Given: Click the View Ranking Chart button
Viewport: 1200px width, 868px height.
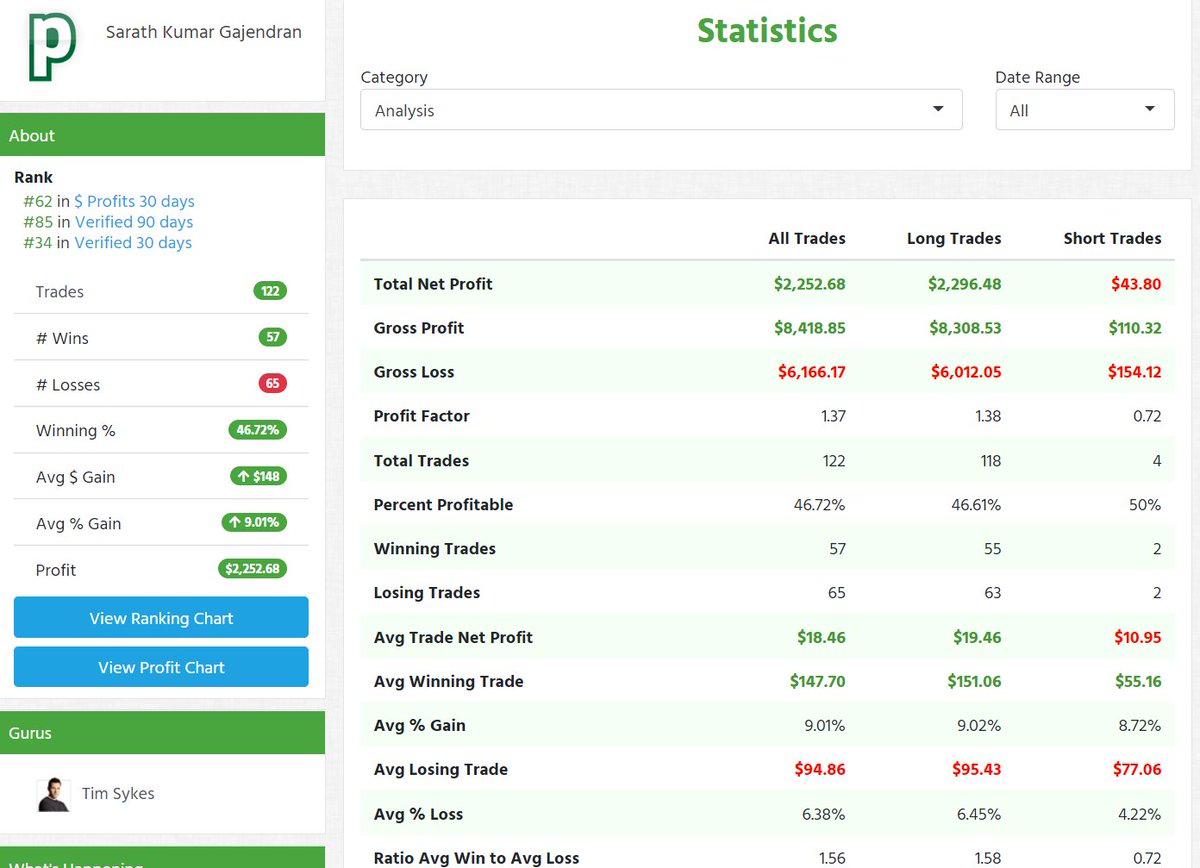Looking at the screenshot, I should click(x=161, y=618).
